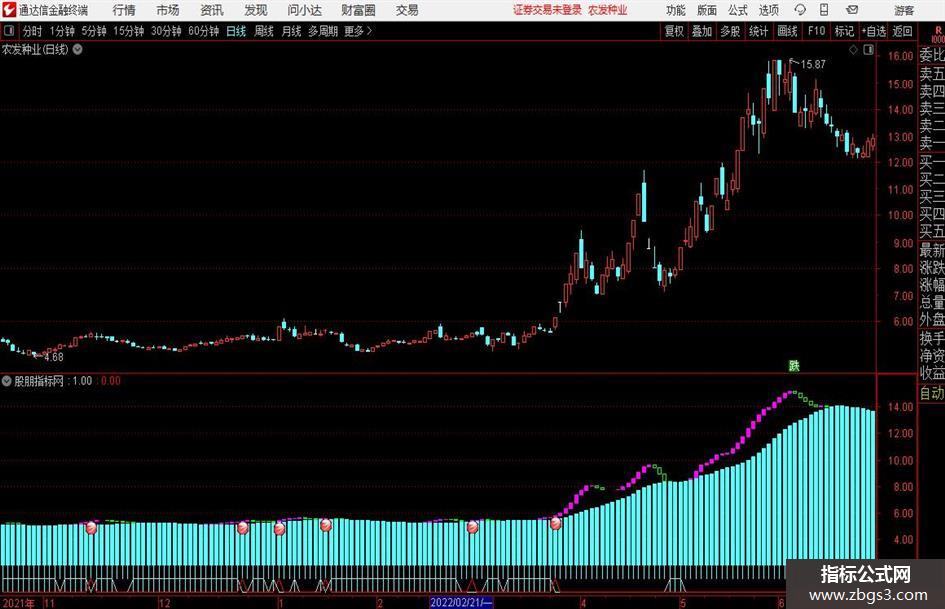The height and width of the screenshot is (609, 945).
Task: Toggle right info sidebar panel icon
Action: [x=868, y=50]
